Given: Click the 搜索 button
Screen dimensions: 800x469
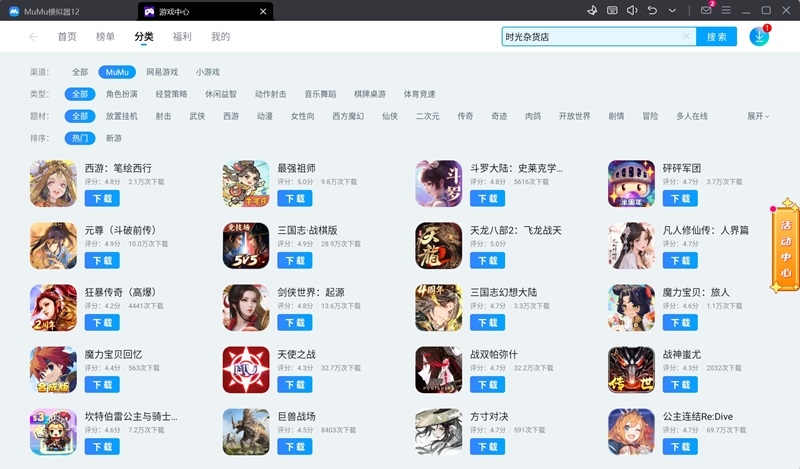Looking at the screenshot, I should (x=716, y=37).
